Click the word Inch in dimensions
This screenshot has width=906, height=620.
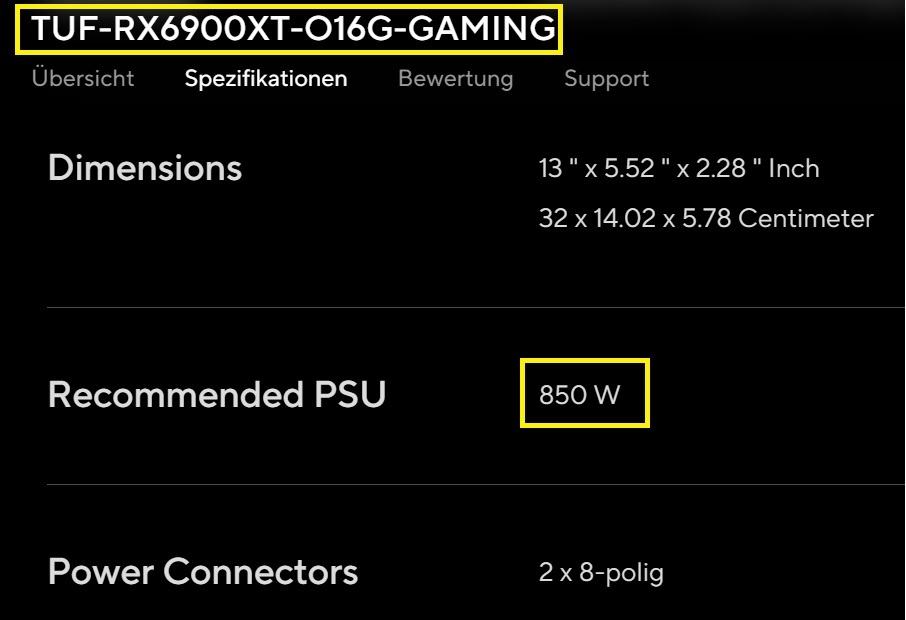tap(794, 168)
